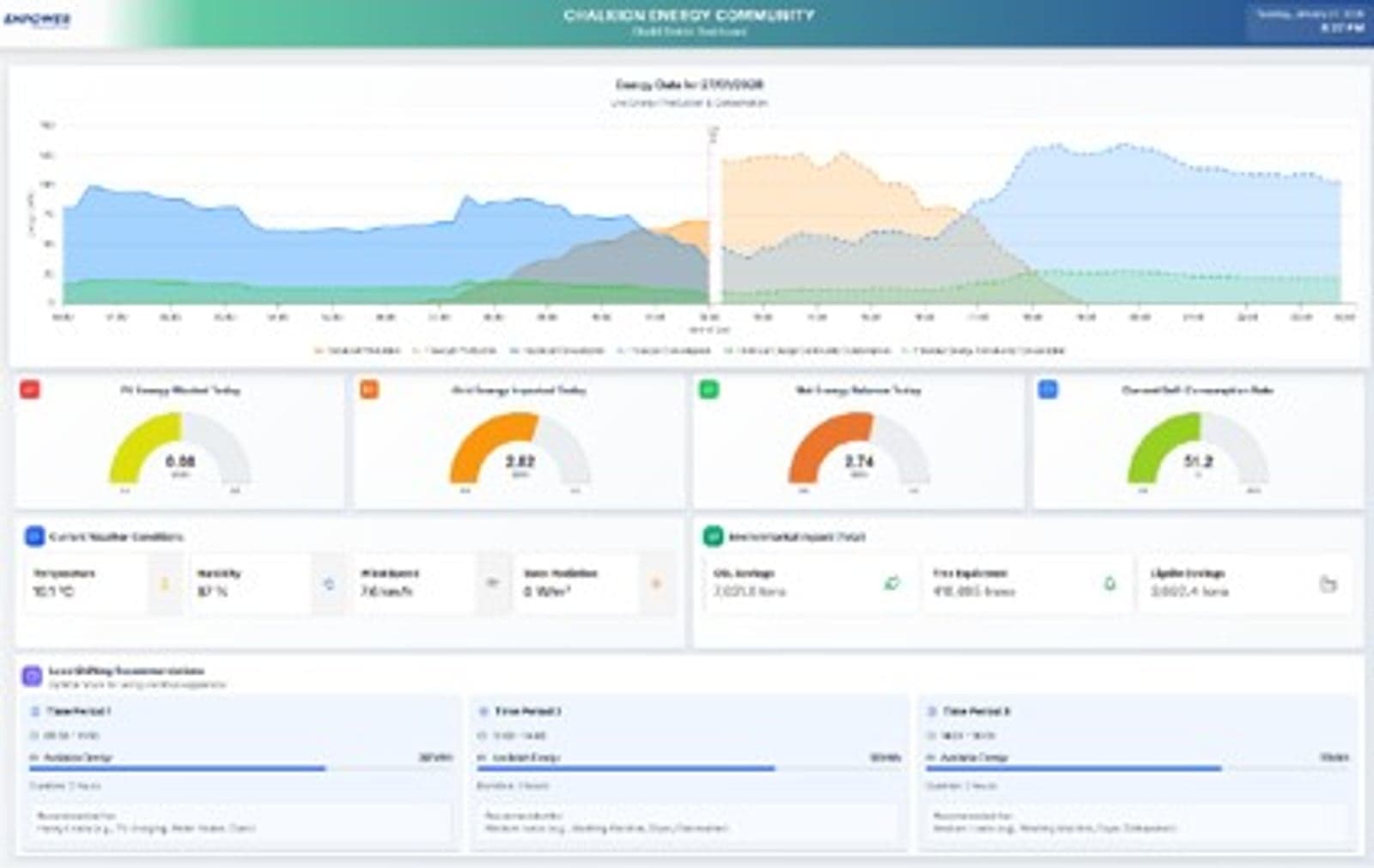The image size is (1374, 868).
Task: Click the leaf icon in CO₂ Savings card
Action: pyautogui.click(x=892, y=584)
